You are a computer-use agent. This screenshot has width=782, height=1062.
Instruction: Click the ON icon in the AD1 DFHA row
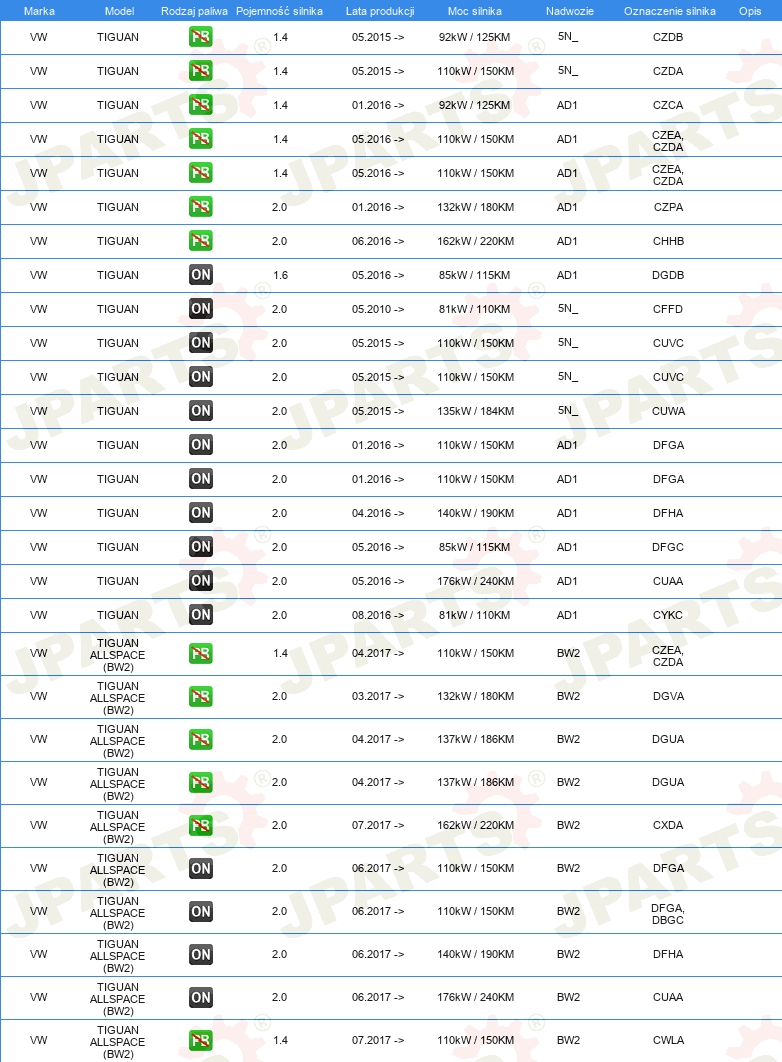[200, 513]
